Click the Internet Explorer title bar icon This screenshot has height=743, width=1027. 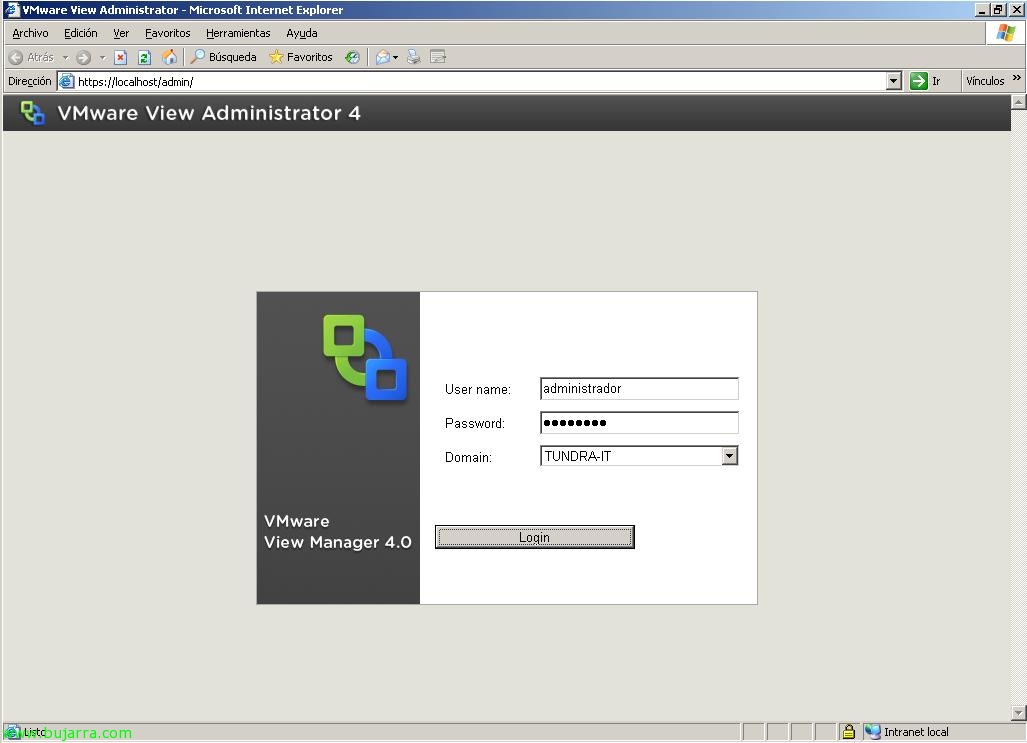pos(12,10)
